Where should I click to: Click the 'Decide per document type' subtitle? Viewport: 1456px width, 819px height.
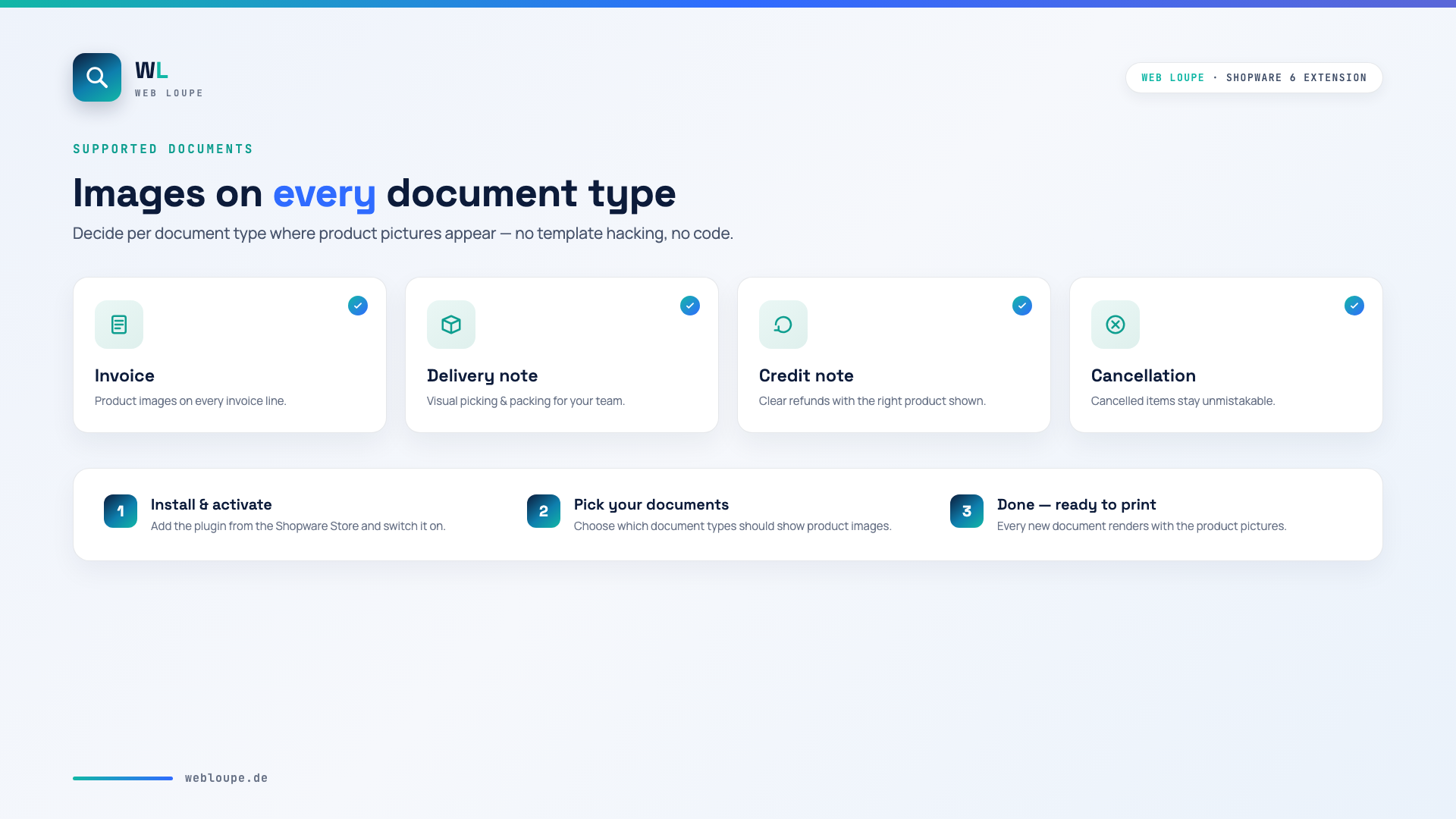tap(403, 233)
